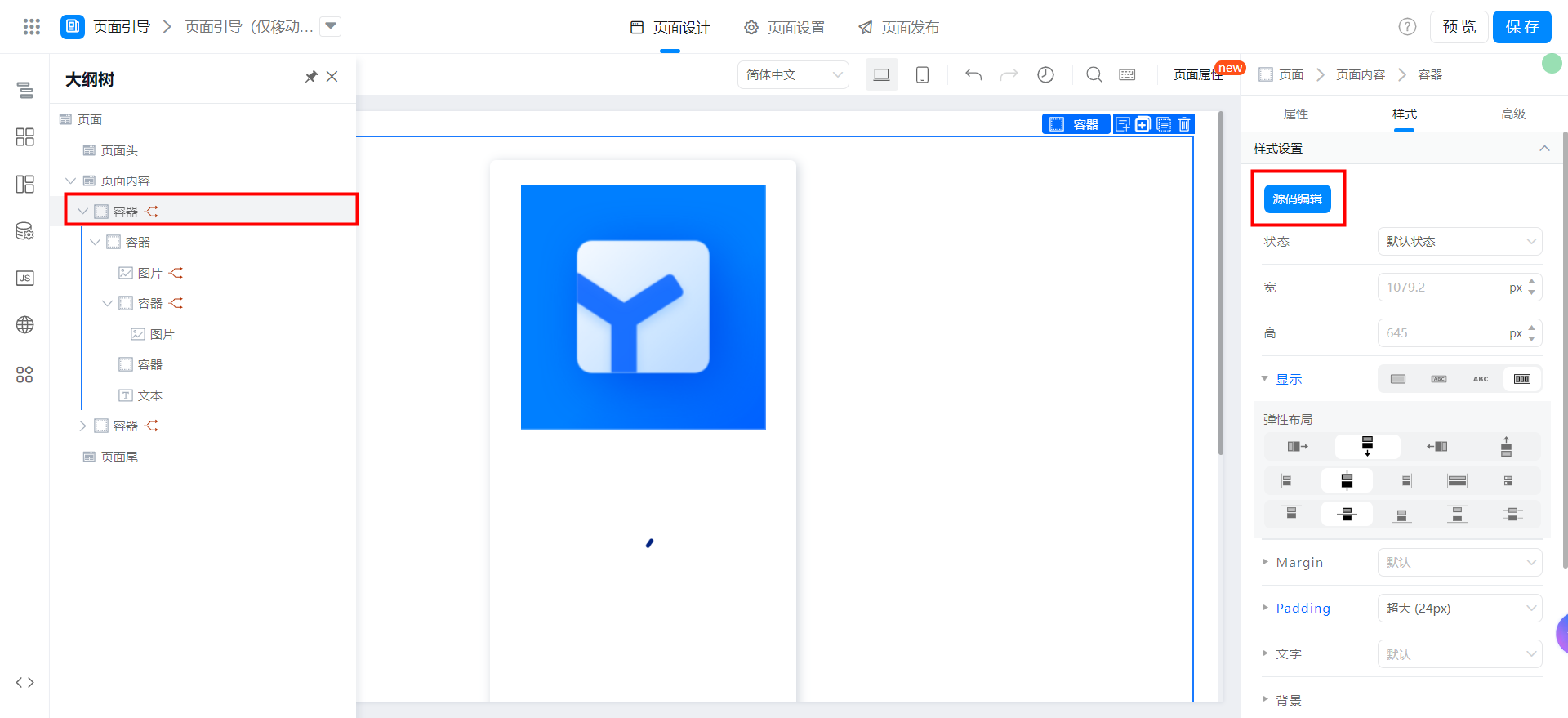Open the data source sidebar icon
This screenshot has width=1568, height=718.
click(x=25, y=231)
